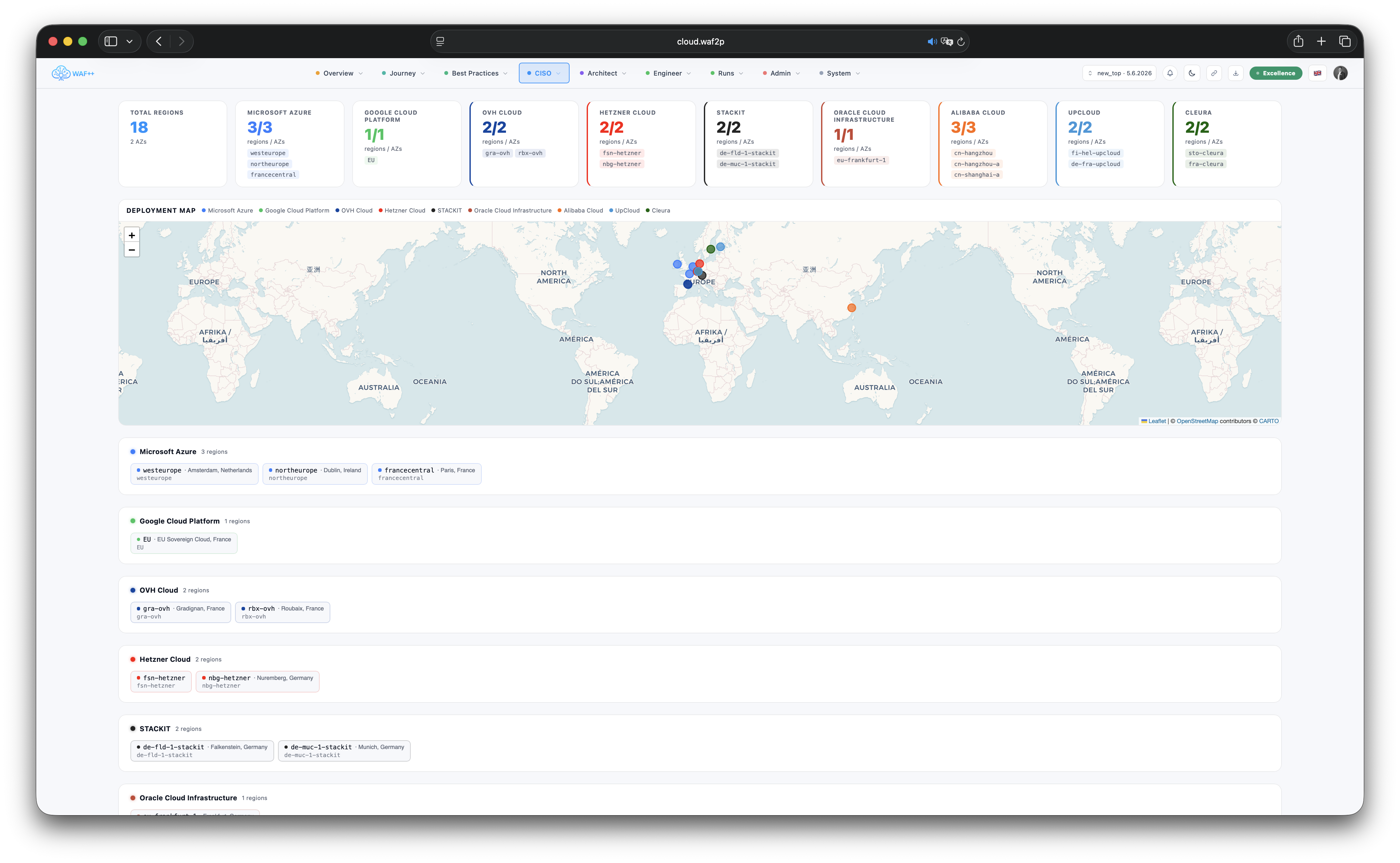Click the de-fld-1-stackit Falkenstein chip
Viewport: 1400px width, 863px height.
(x=202, y=751)
